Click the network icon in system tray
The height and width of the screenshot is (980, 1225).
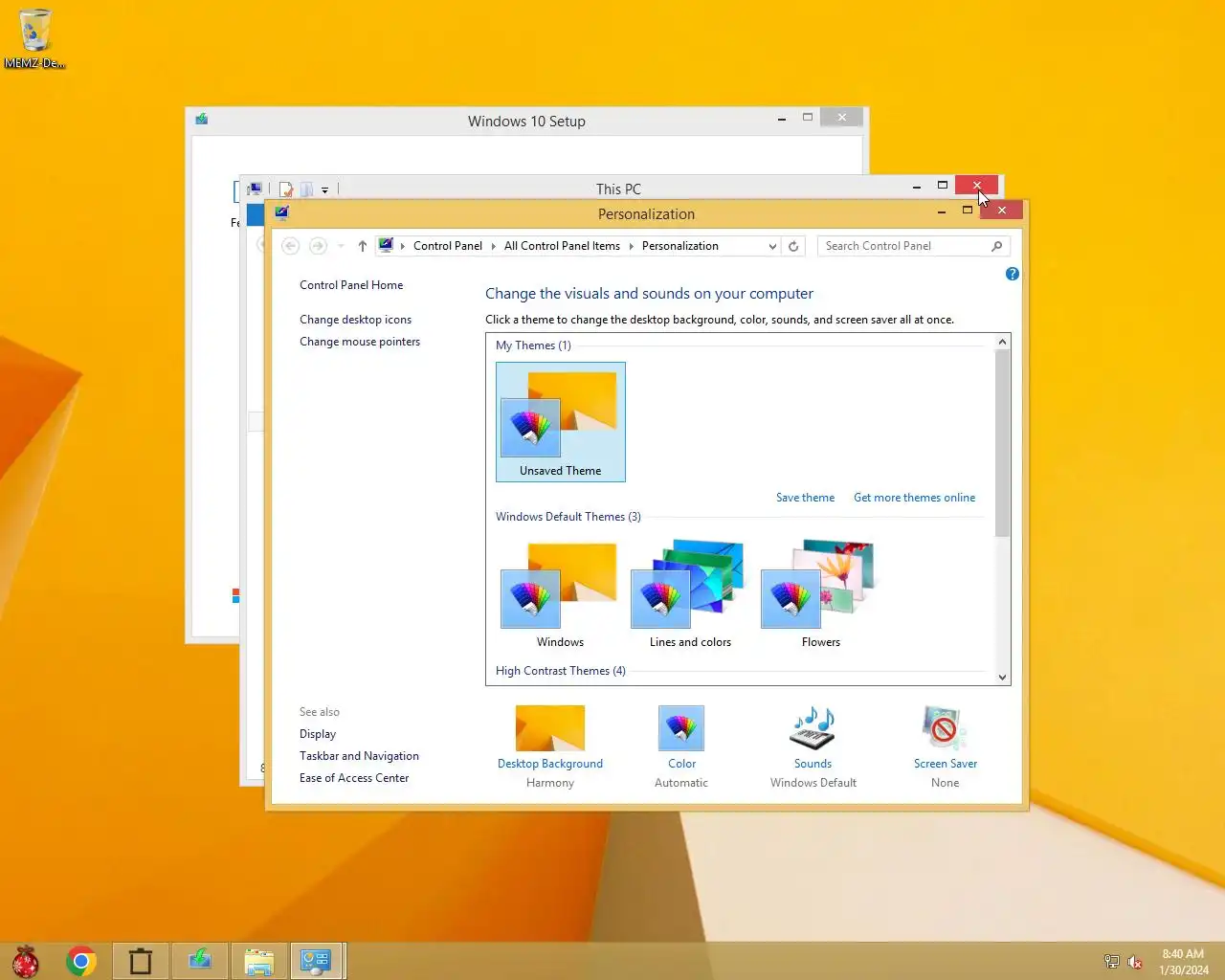click(x=1111, y=962)
